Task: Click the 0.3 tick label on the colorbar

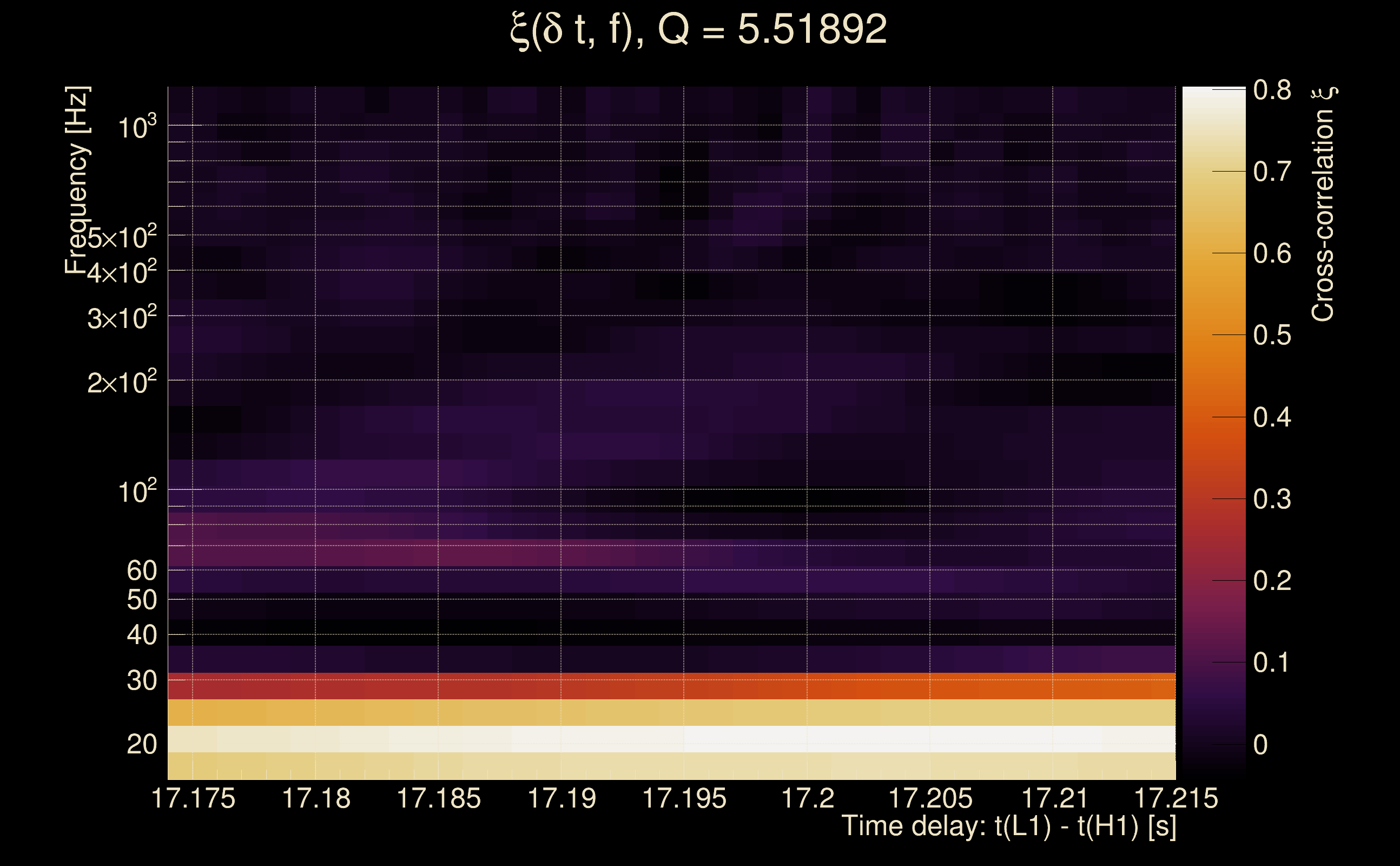Action: click(x=1272, y=500)
